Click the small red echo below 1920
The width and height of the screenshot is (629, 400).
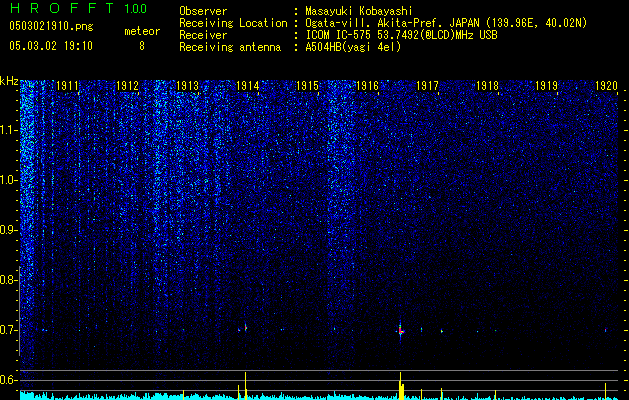(x=605, y=330)
